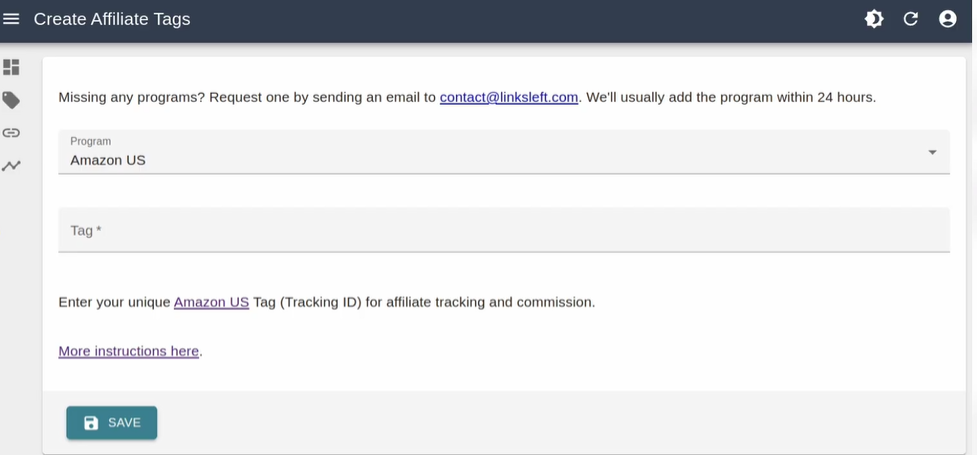
Task: Follow the Amazon US hyperlink
Action: (211, 302)
